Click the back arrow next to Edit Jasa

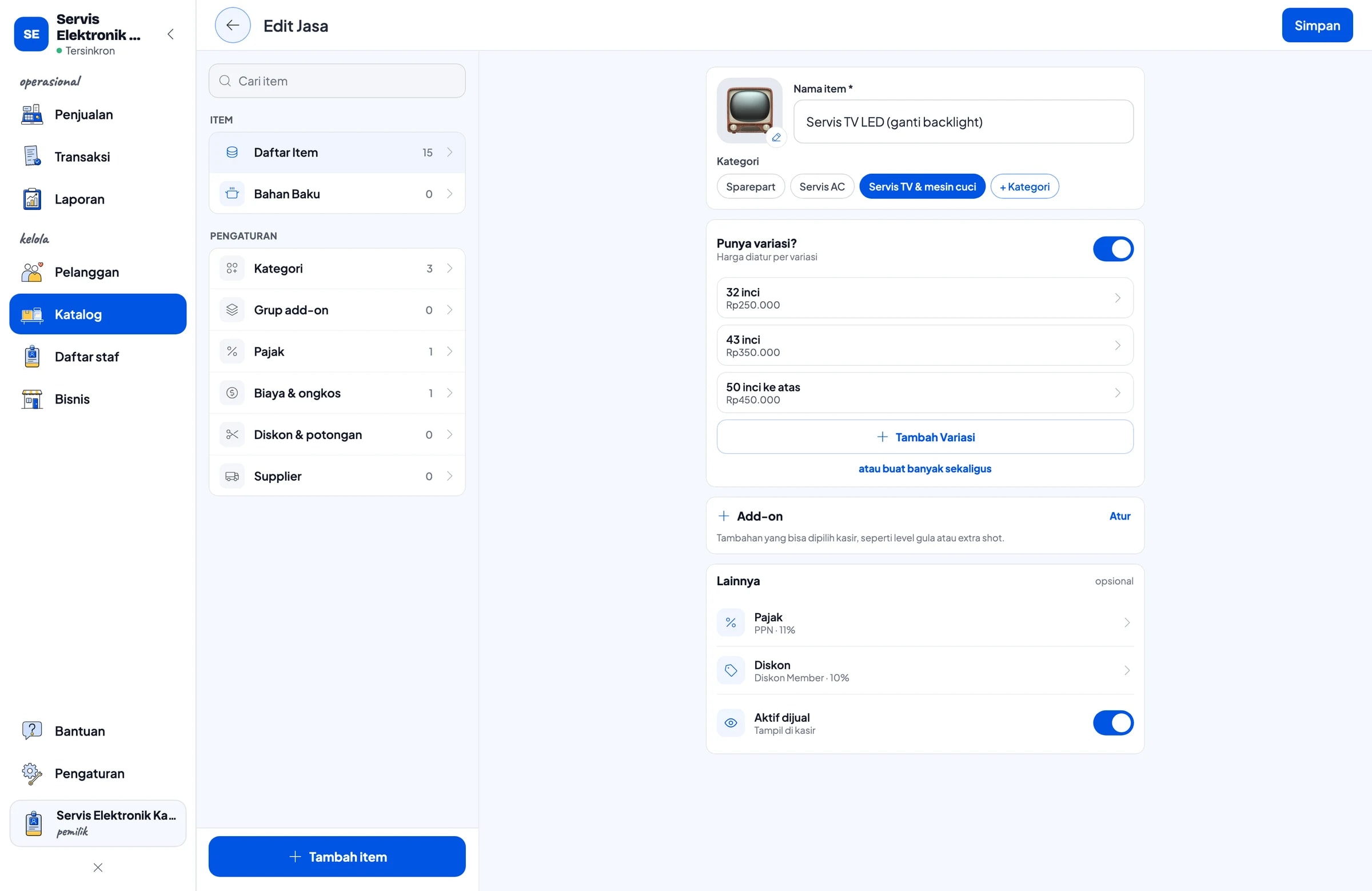tap(232, 25)
